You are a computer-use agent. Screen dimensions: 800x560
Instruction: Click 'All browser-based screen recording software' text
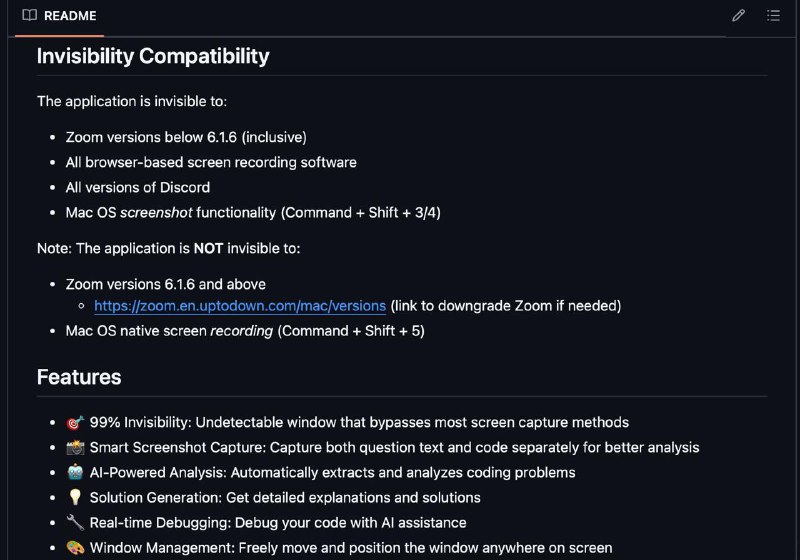coord(211,162)
